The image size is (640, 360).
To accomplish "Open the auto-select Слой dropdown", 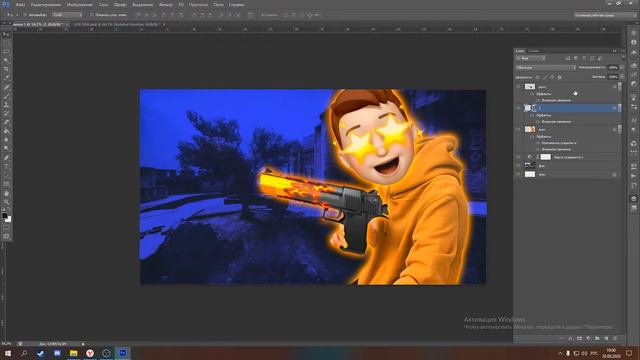I will [67, 15].
